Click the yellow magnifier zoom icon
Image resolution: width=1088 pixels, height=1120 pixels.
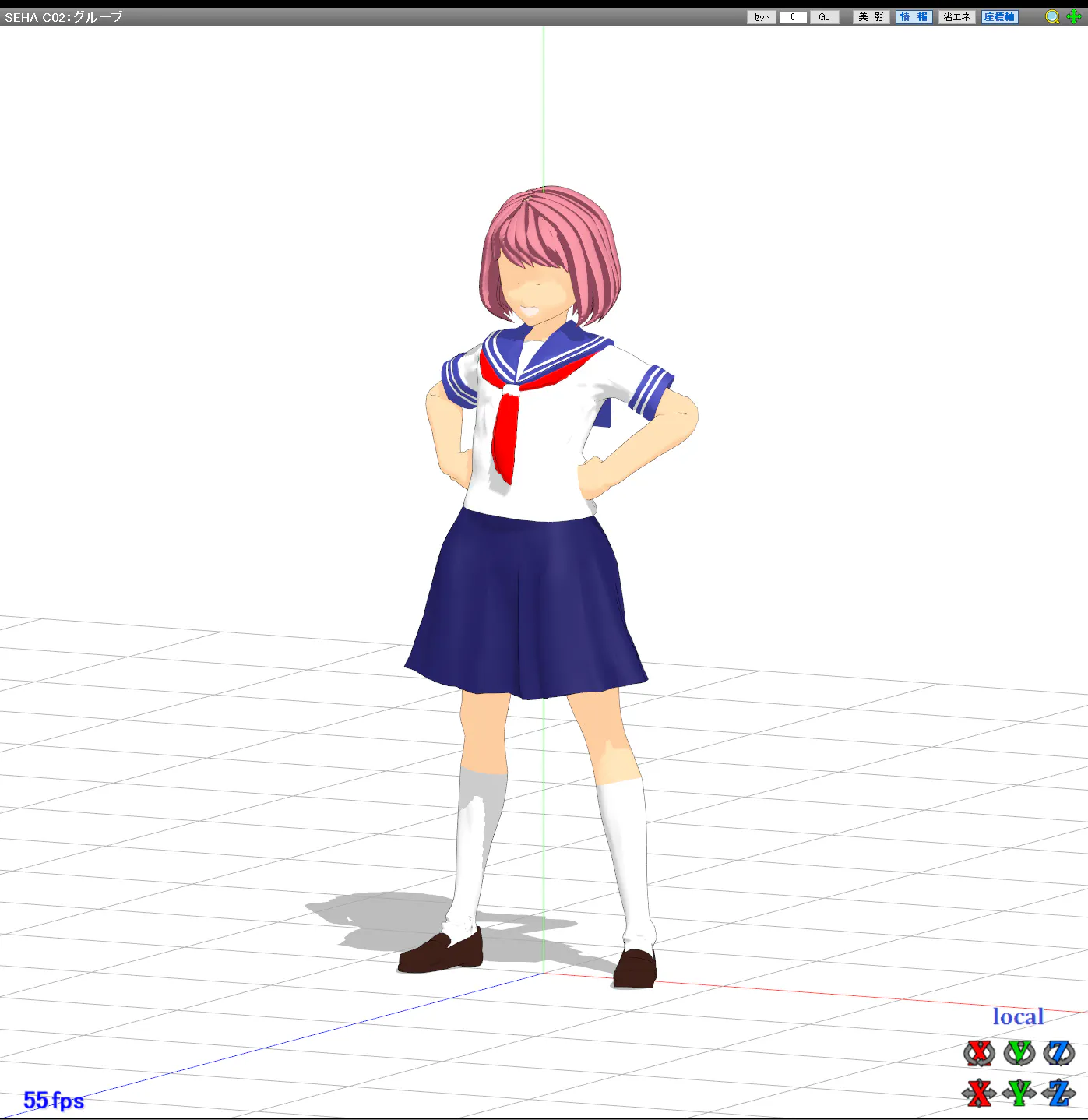[x=1052, y=17]
